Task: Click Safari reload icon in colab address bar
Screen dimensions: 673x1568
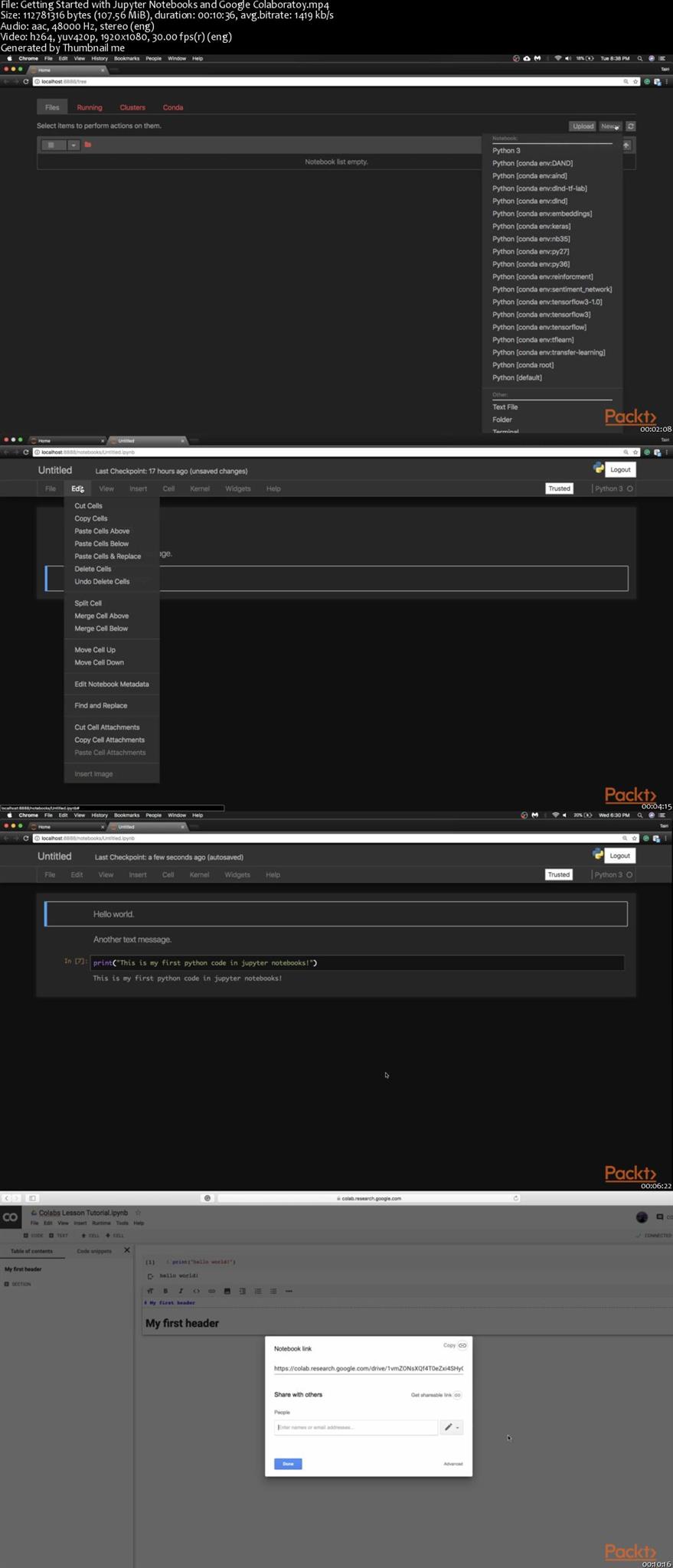Action: point(515,1198)
